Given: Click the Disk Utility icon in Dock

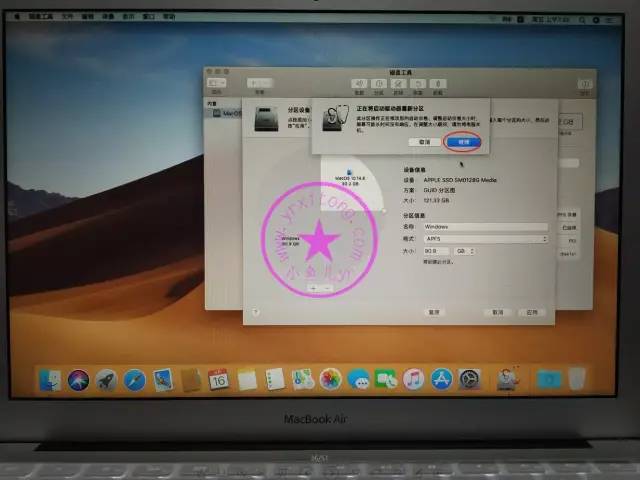Looking at the screenshot, I should (508, 380).
